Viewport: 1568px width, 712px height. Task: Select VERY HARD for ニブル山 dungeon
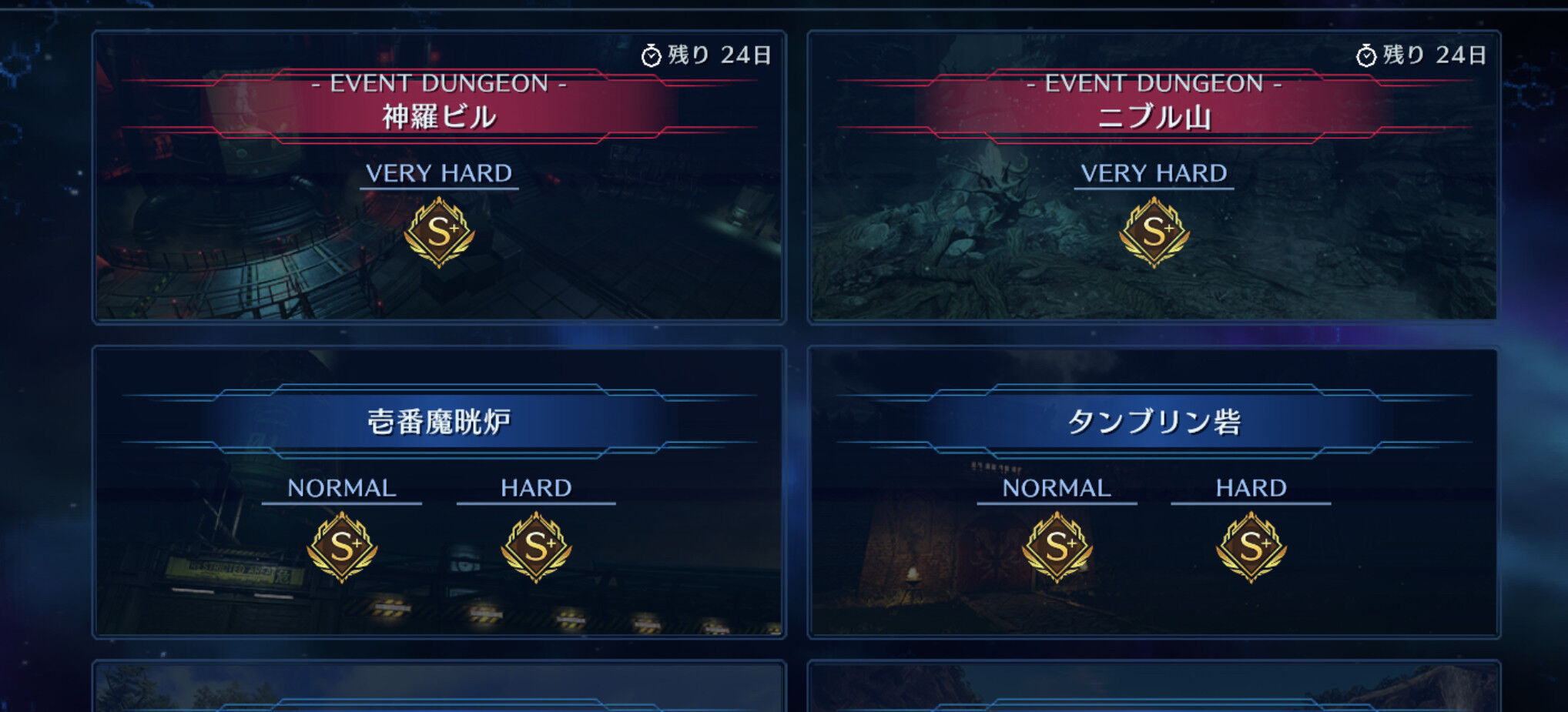[1154, 173]
